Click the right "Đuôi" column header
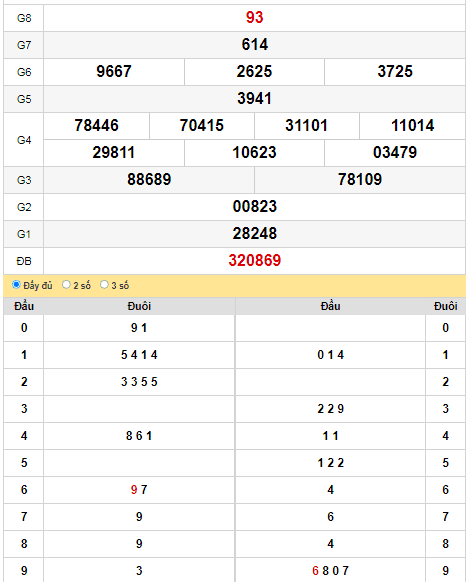 point(445,306)
